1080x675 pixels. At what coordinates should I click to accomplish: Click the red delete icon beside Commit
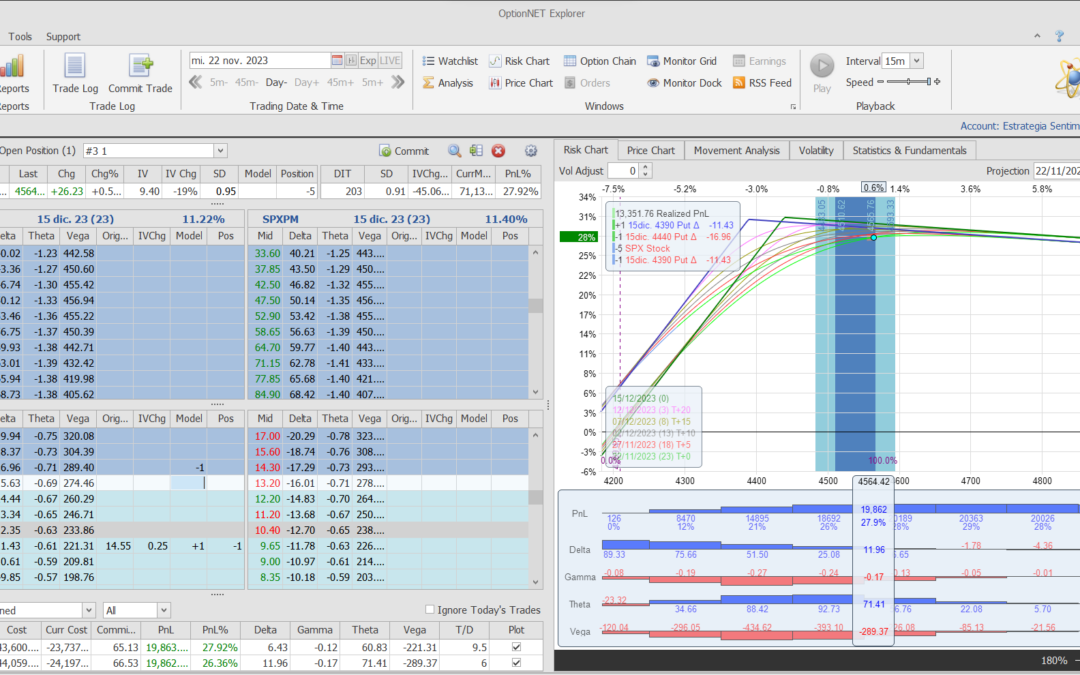click(498, 151)
